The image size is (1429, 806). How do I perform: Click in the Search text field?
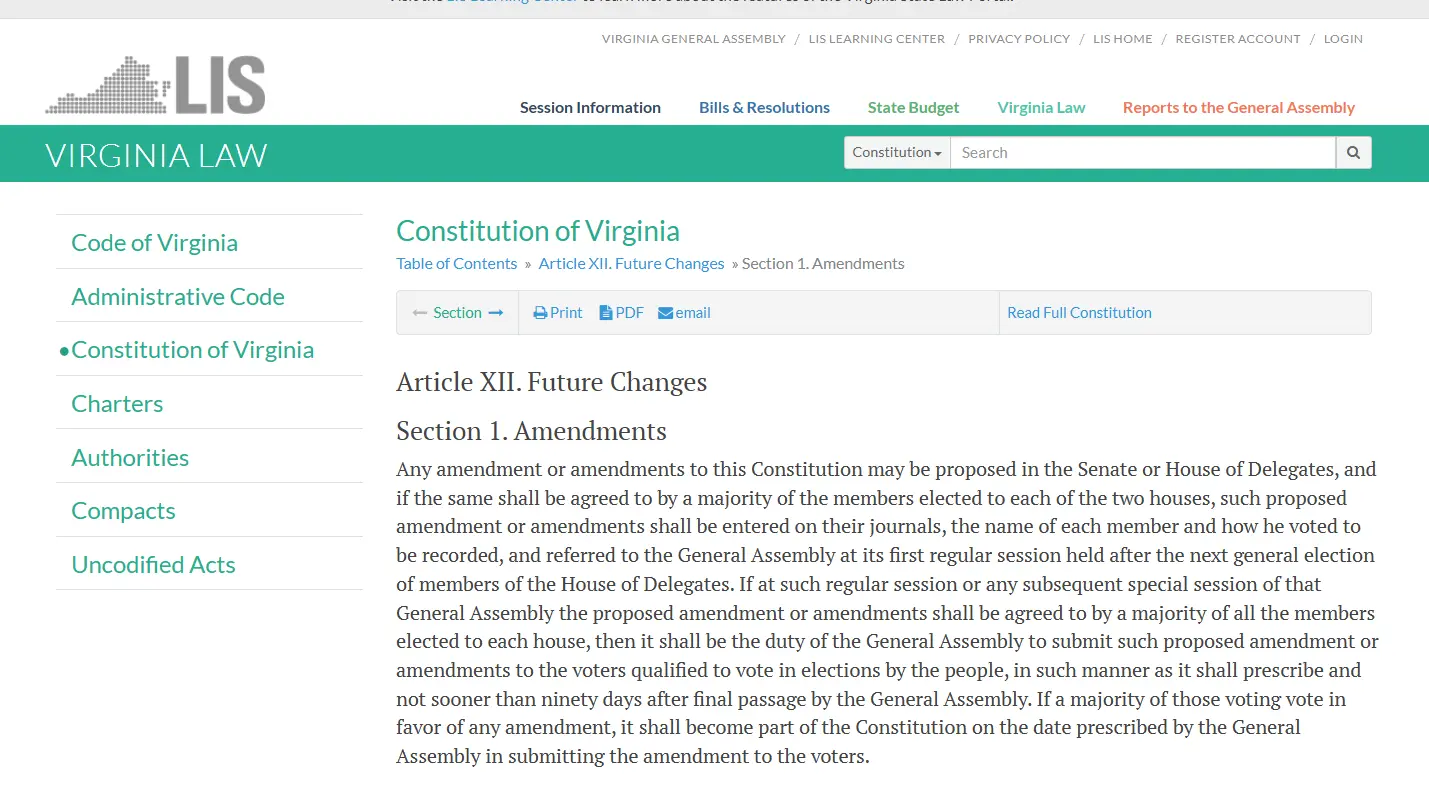click(x=1142, y=153)
